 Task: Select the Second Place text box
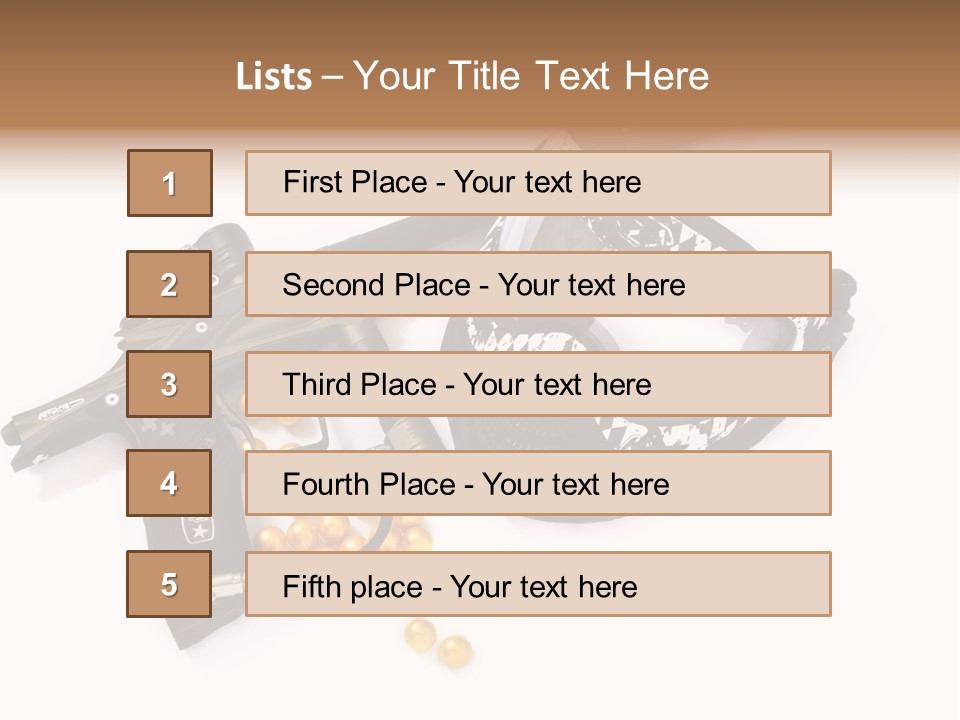click(x=538, y=284)
